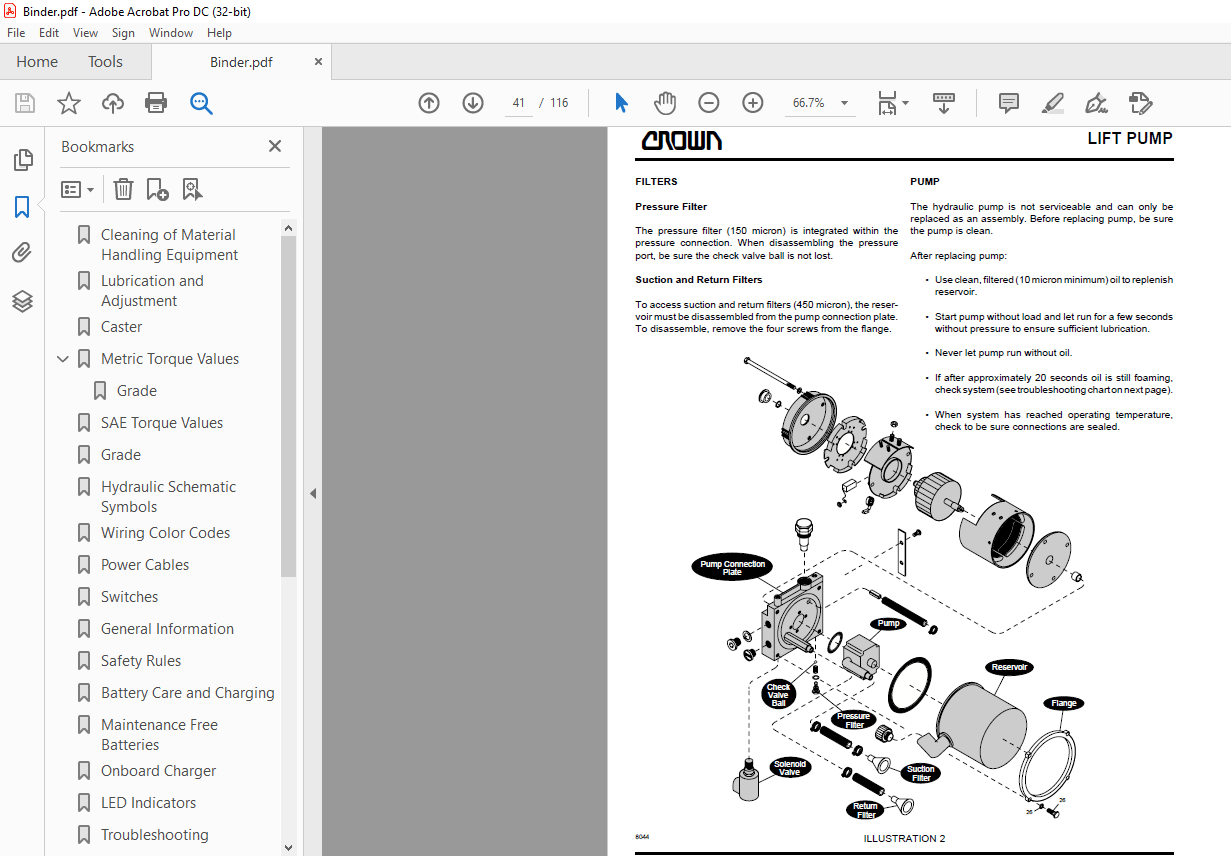Open the View menu
This screenshot has height=856, width=1231.
click(85, 32)
